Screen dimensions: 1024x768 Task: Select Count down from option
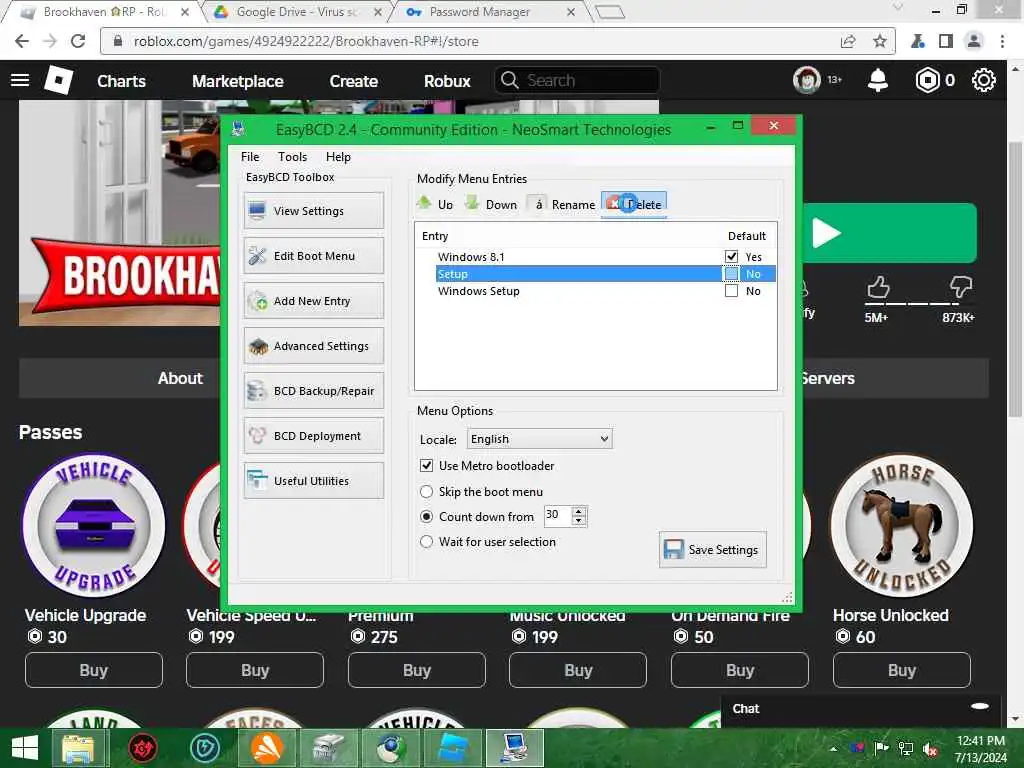coord(426,517)
